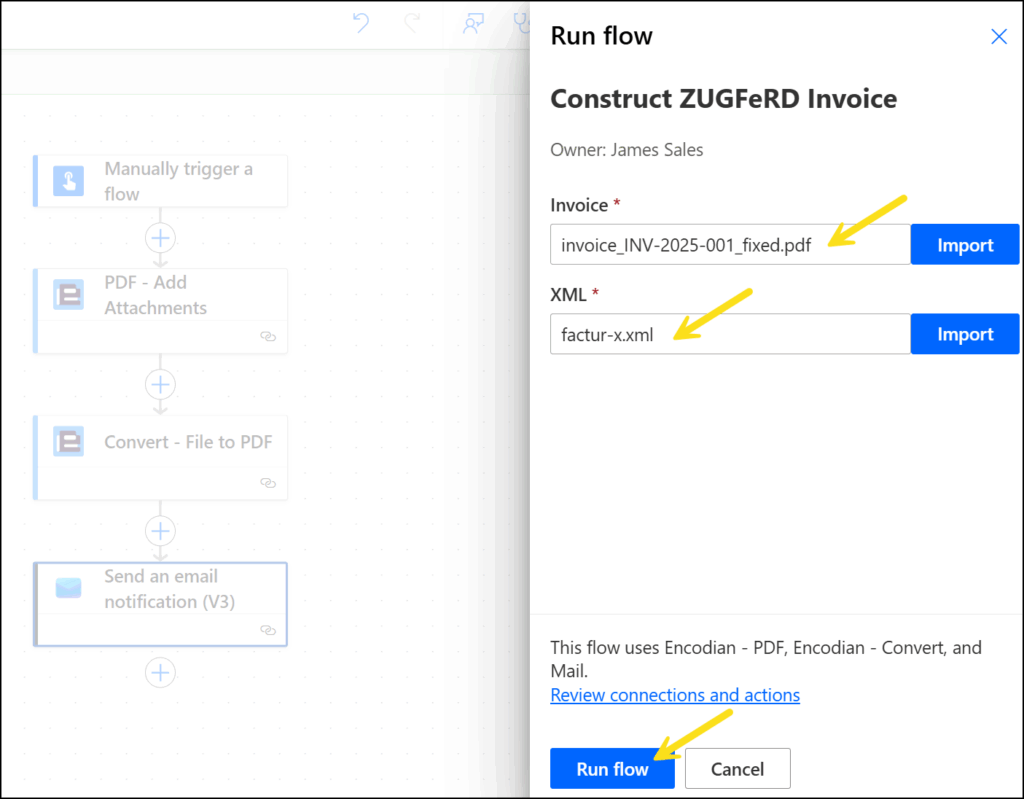The height and width of the screenshot is (799, 1024).
Task: Click the Invoice file name input field
Action: pos(729,245)
